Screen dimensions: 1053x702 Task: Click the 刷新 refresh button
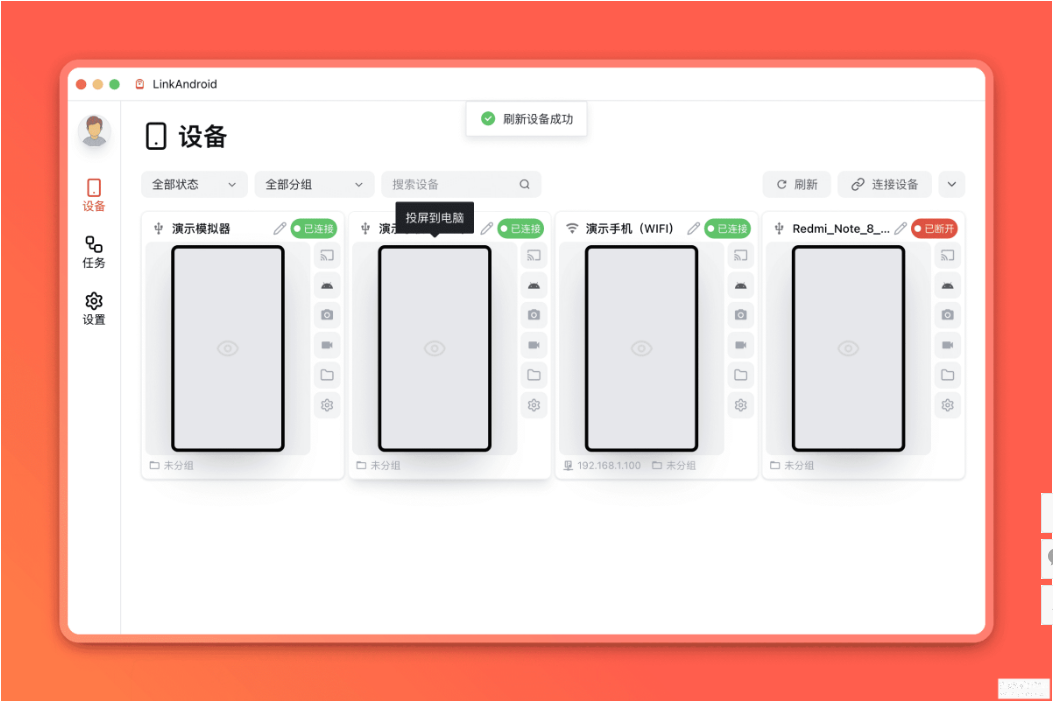click(797, 184)
